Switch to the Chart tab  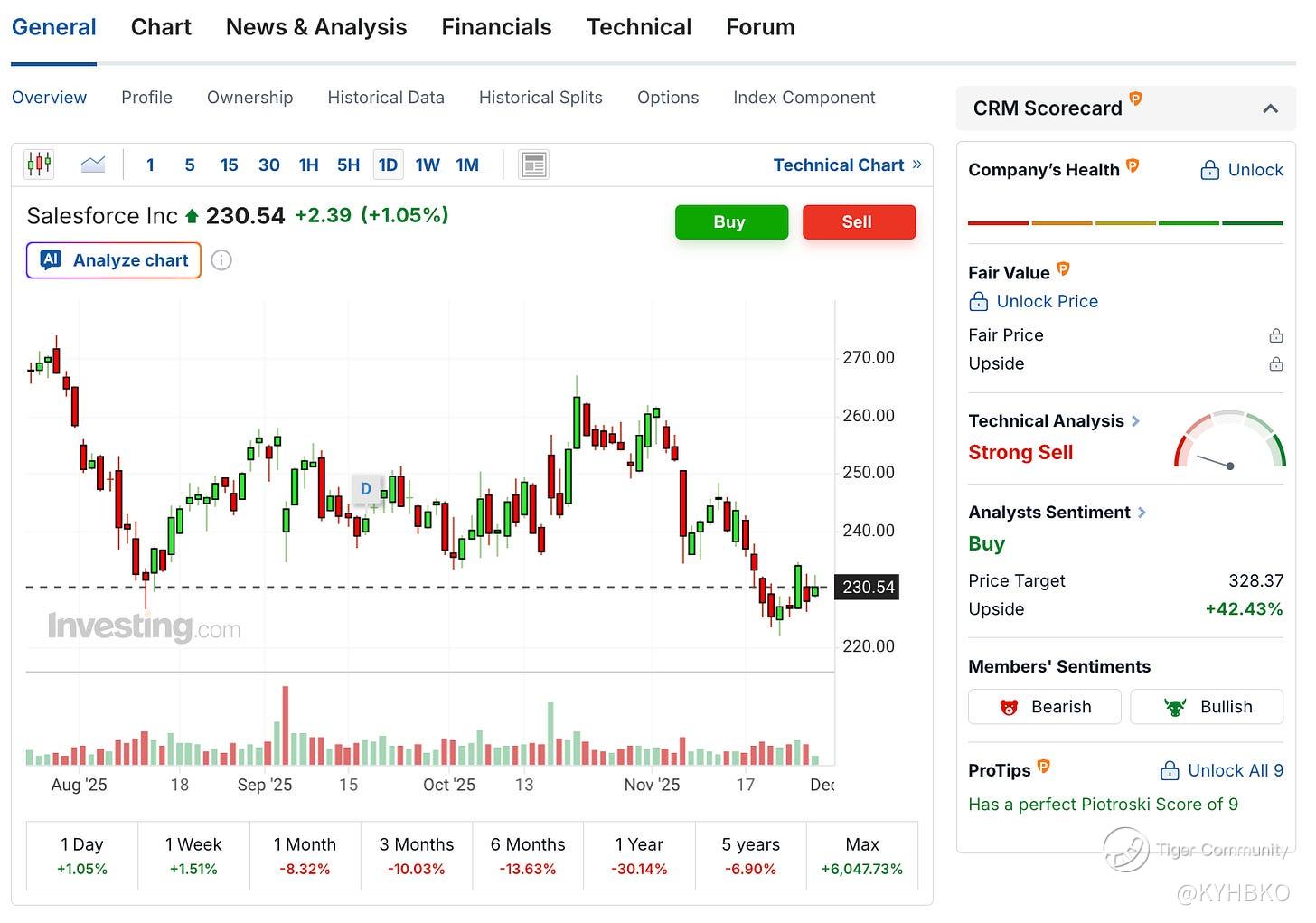(x=161, y=27)
